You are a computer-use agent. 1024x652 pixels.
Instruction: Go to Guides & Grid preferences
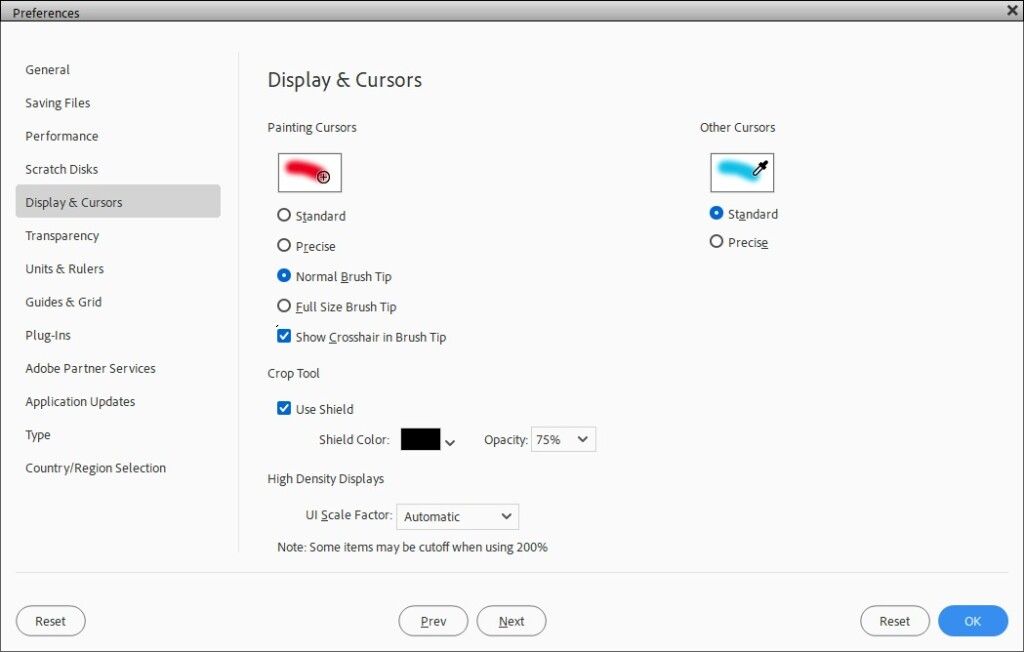click(64, 302)
